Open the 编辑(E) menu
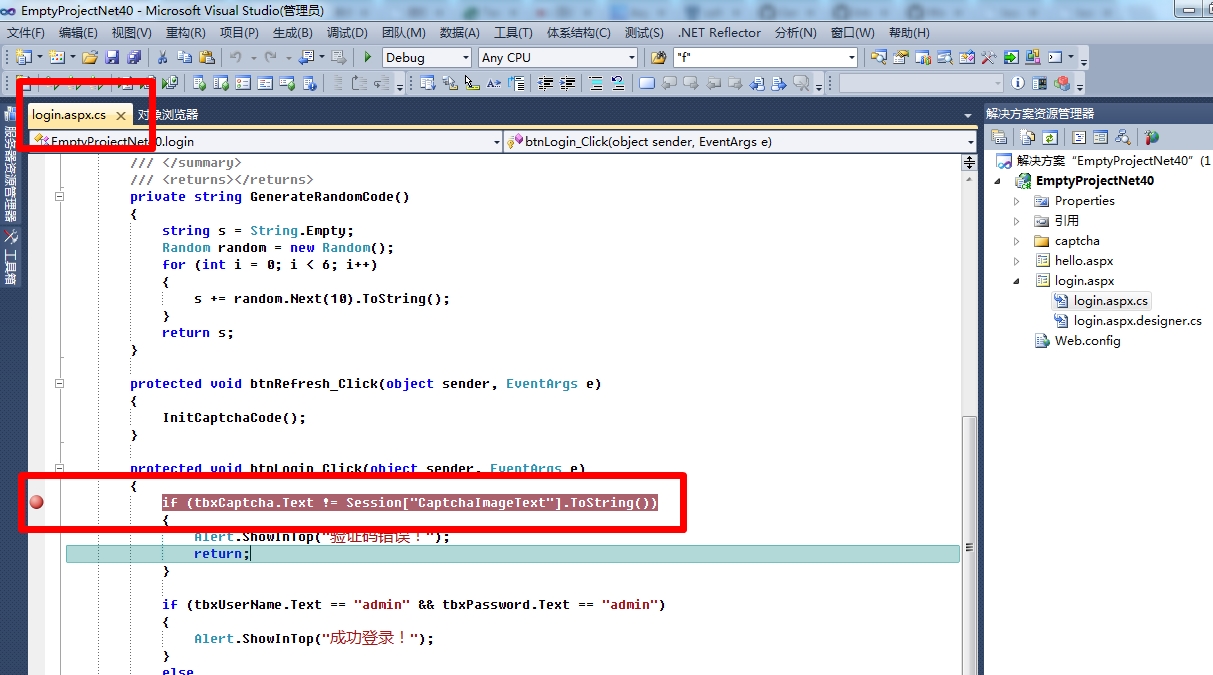 [x=79, y=33]
